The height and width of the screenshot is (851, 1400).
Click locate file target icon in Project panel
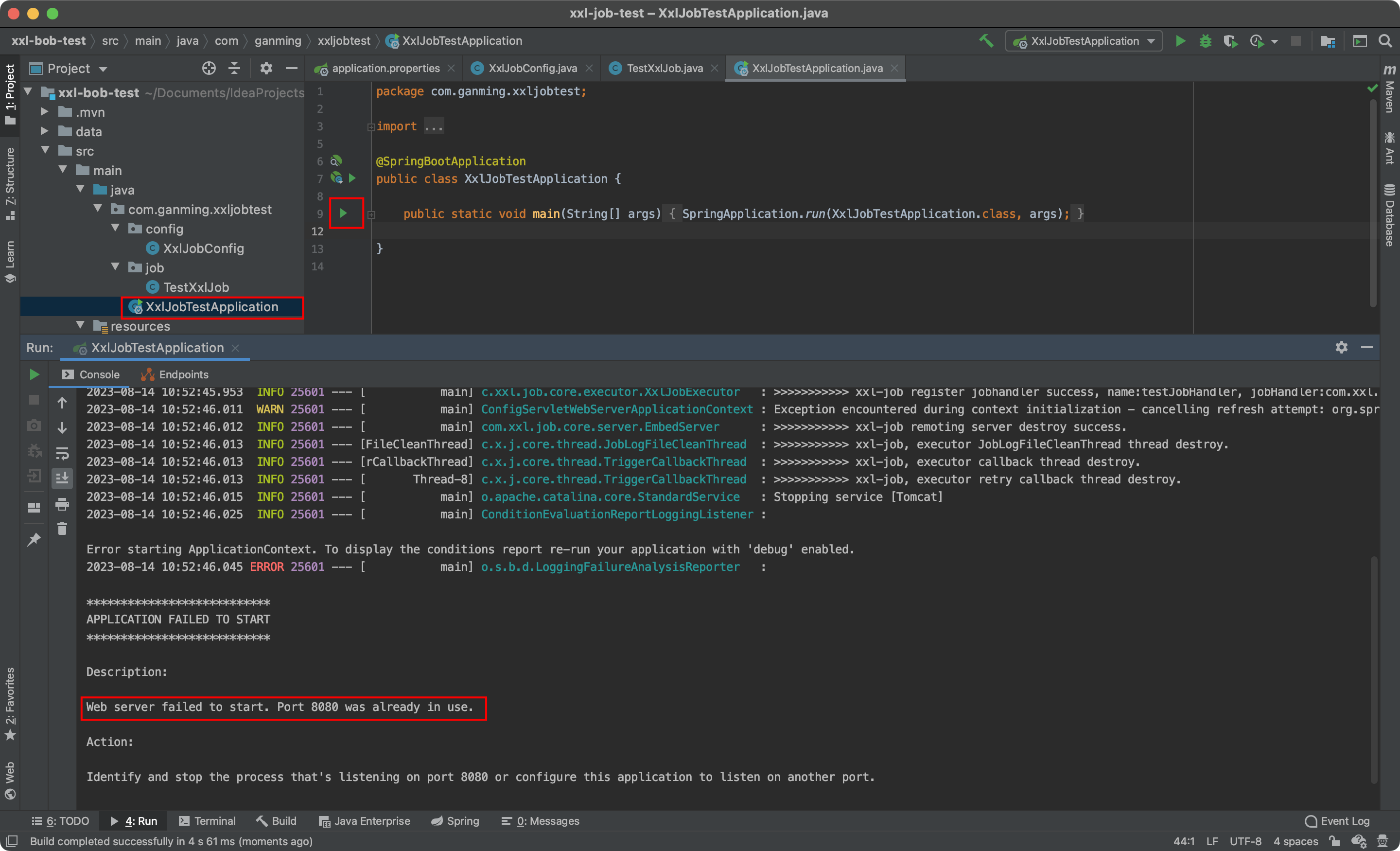209,68
